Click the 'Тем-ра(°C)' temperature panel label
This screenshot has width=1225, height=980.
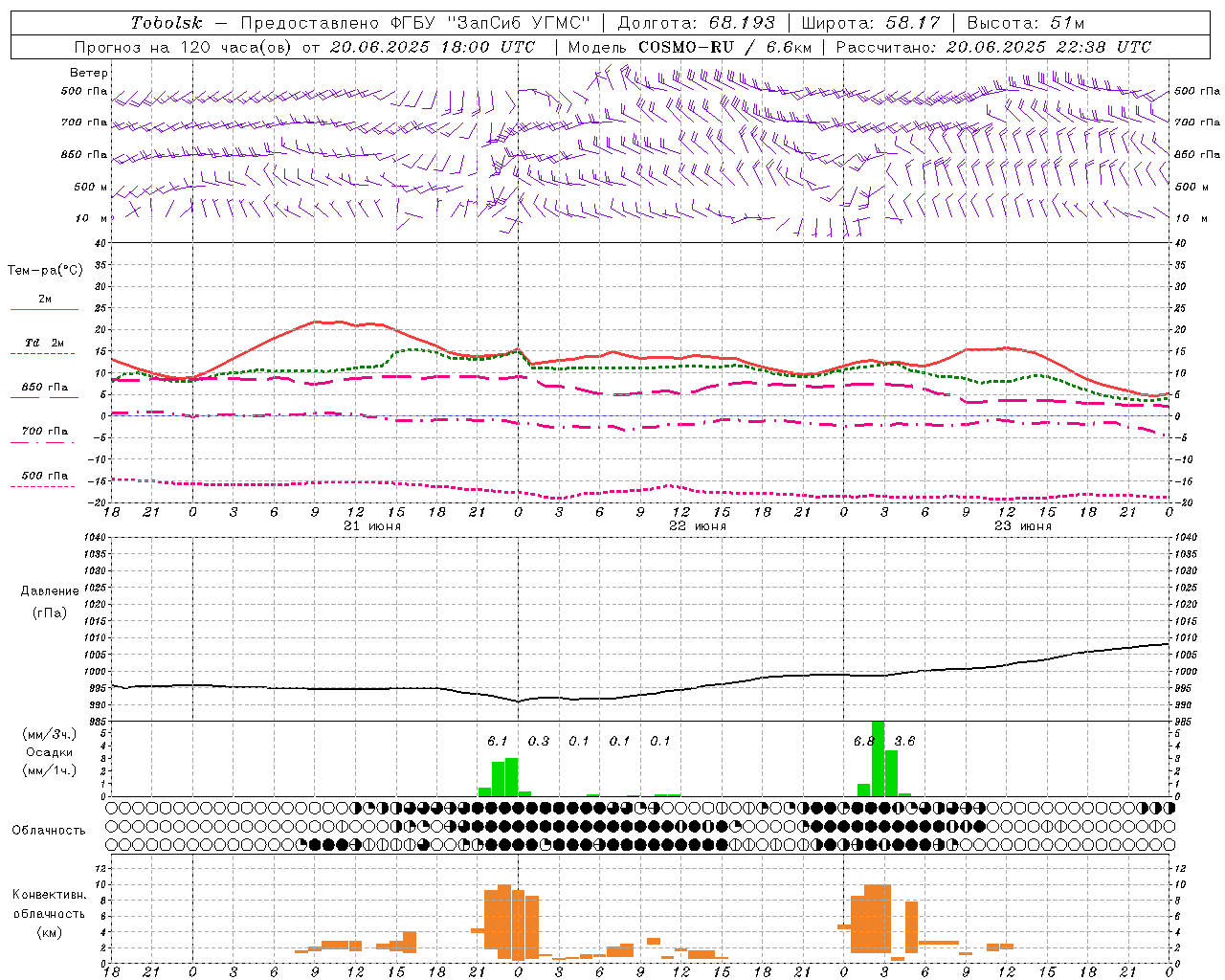coord(45,271)
